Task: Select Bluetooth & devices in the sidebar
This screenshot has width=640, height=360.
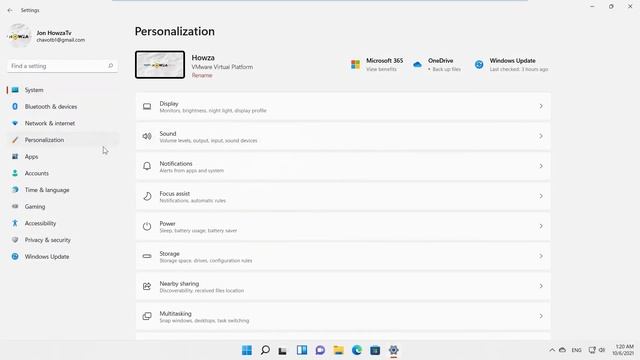Action: (63, 107)
